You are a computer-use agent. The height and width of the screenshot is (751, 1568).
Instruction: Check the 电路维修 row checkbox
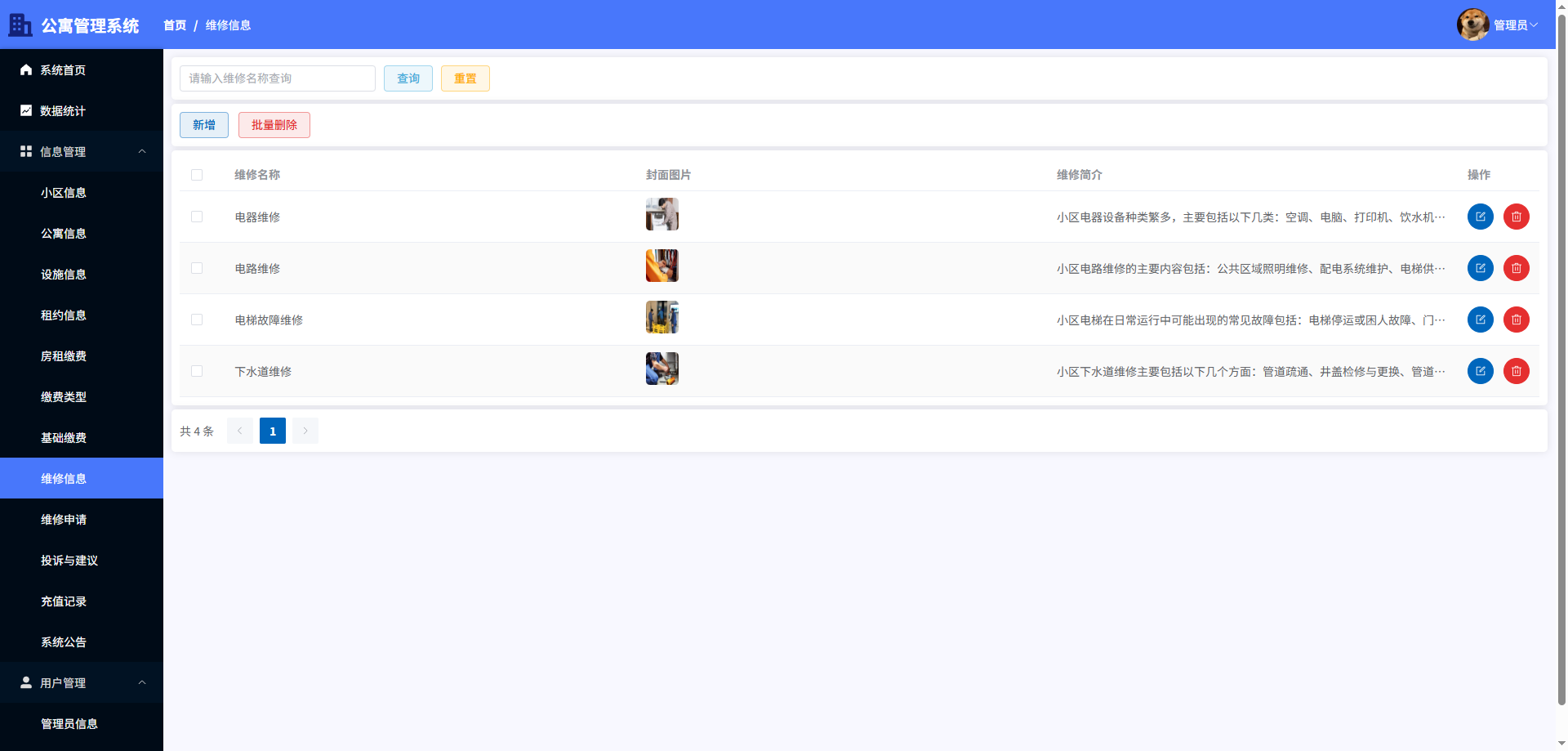coord(197,268)
